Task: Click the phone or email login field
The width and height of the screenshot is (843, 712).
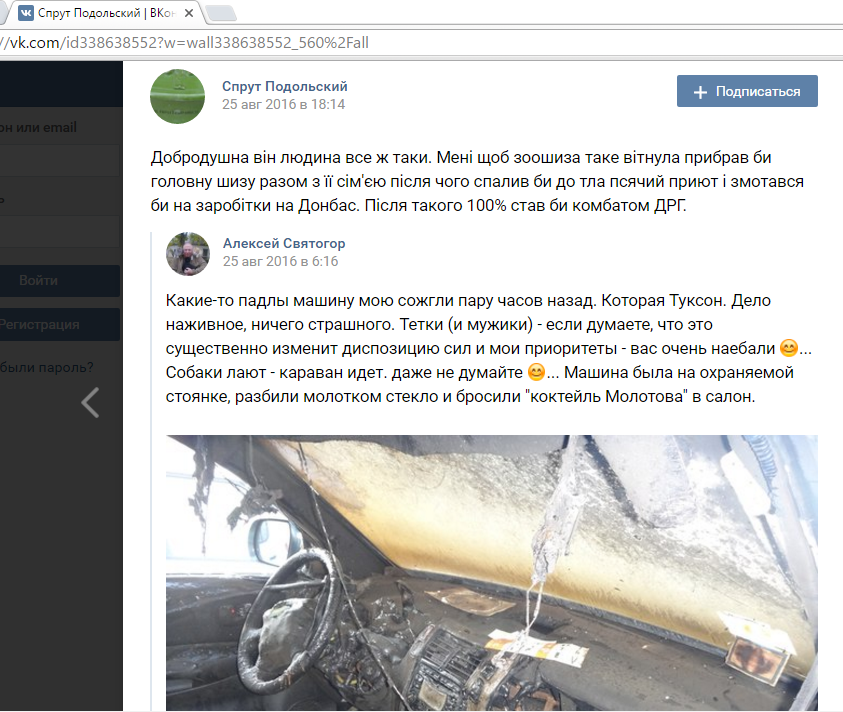Action: 59,160
